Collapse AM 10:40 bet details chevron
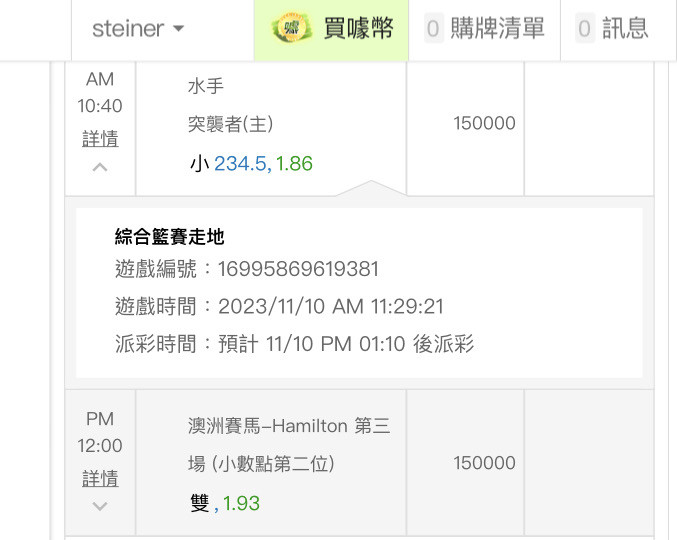 (100, 167)
